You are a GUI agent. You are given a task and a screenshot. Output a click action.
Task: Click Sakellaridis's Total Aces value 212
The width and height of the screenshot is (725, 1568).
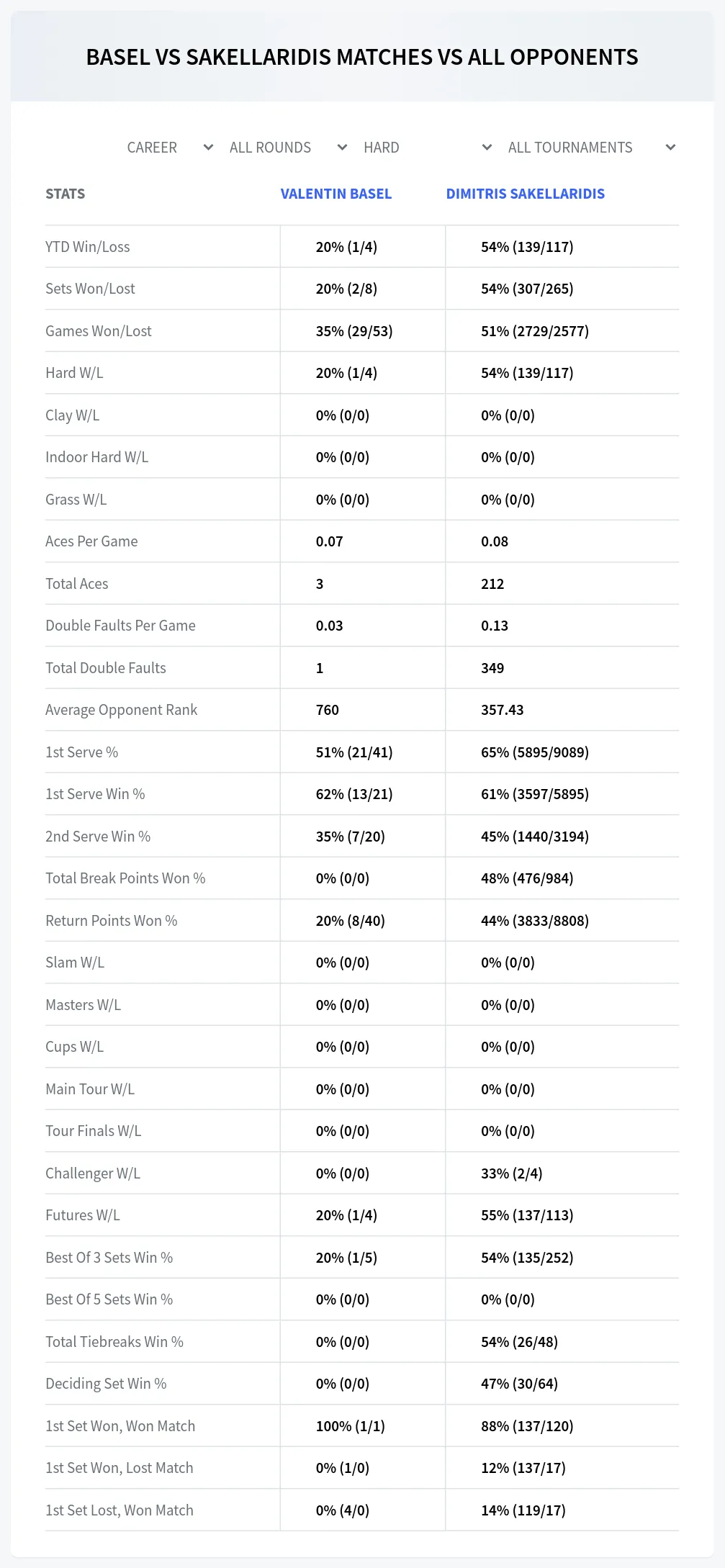tap(492, 584)
